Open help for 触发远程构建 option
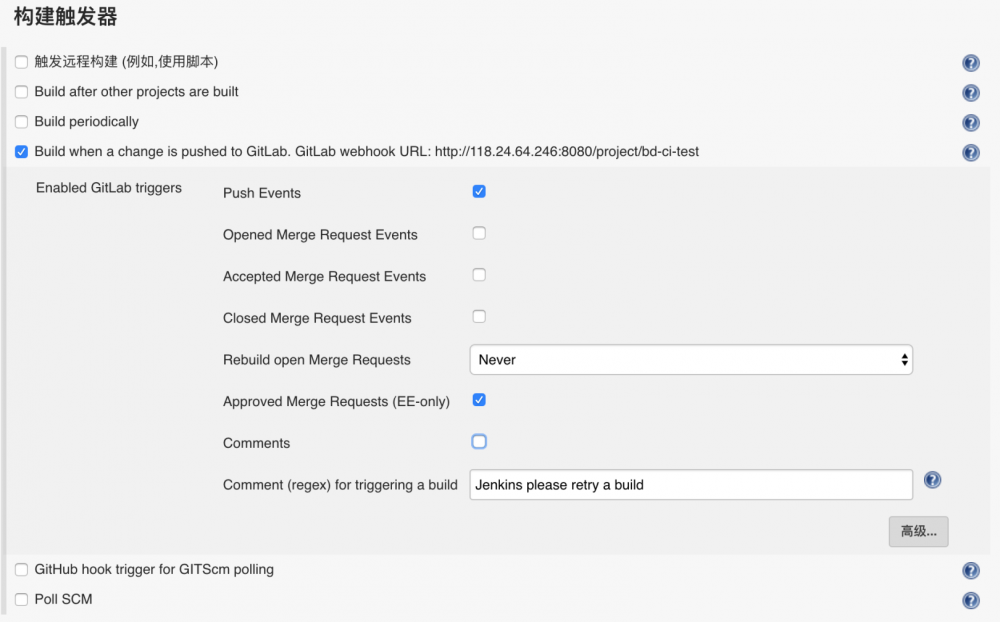The image size is (1000, 622). (971, 62)
